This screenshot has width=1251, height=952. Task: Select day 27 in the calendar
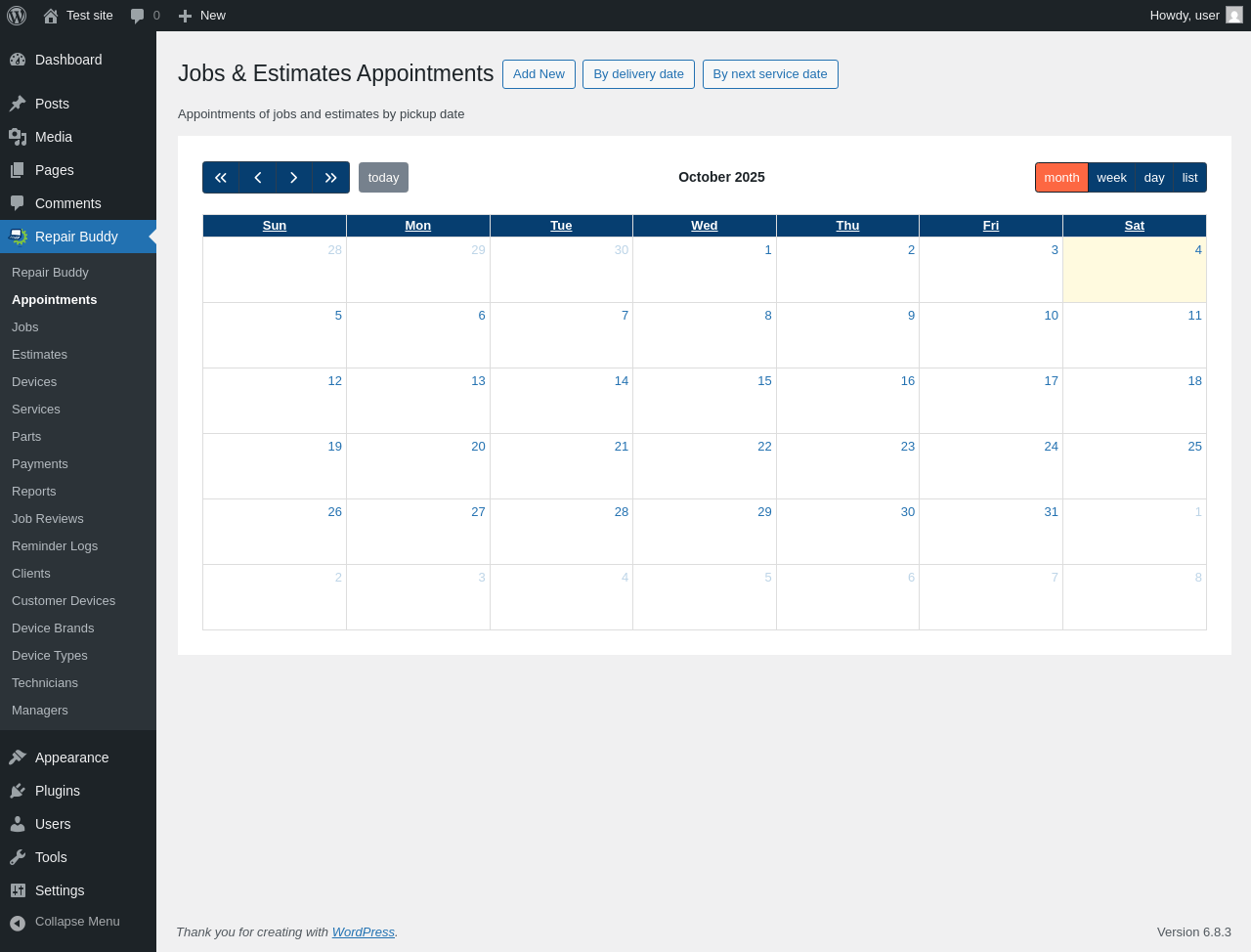[478, 512]
